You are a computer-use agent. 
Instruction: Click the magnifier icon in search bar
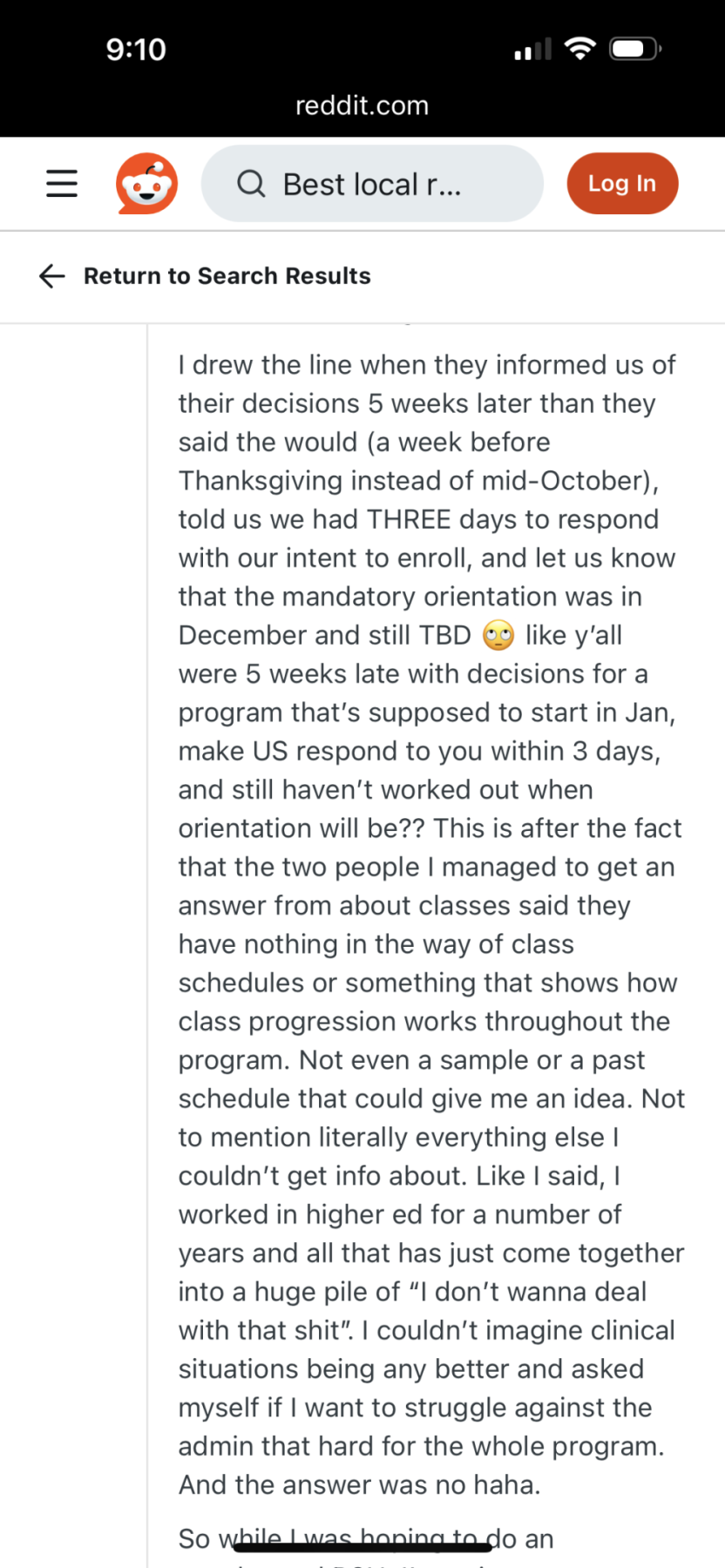(x=251, y=184)
